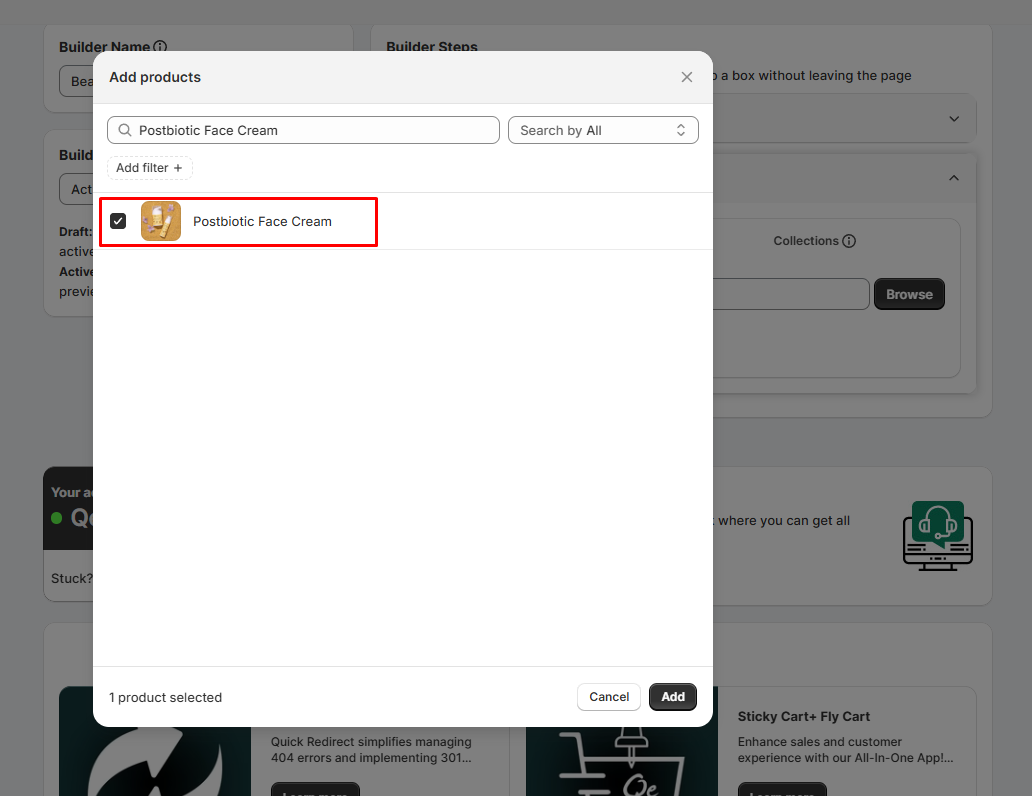Uncheck the Postbiotic Face Cream checkbox
Image resolution: width=1032 pixels, height=796 pixels.
[x=118, y=221]
